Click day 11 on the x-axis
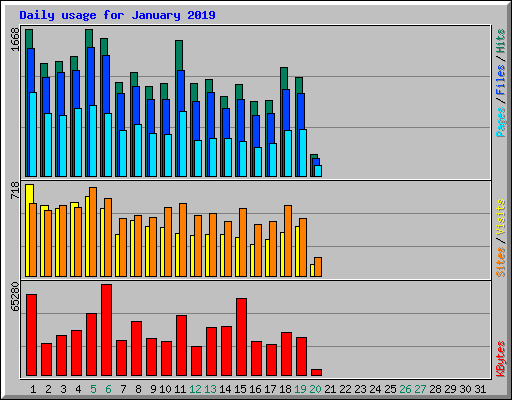512x400 pixels. point(180,389)
